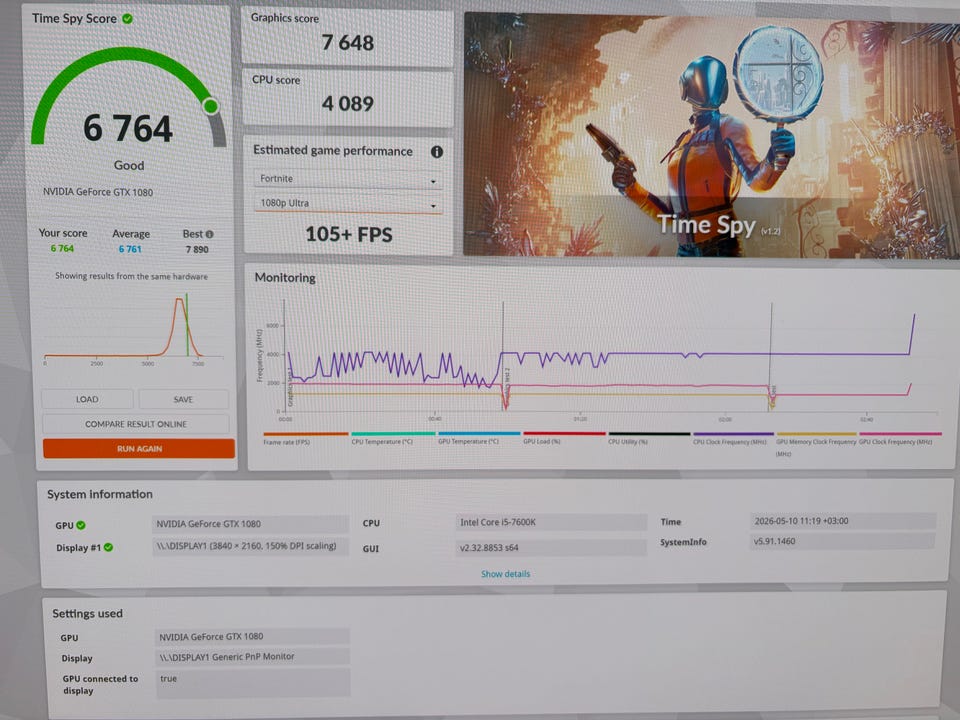The image size is (960, 720).
Task: Open the Fortnite game dropdown
Action: pos(348,179)
